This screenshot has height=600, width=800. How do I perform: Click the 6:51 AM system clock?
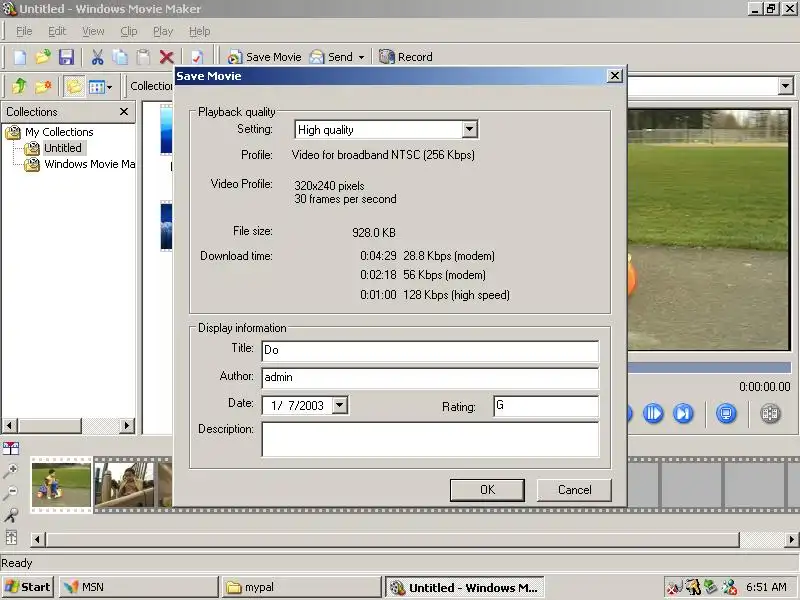click(x=766, y=587)
